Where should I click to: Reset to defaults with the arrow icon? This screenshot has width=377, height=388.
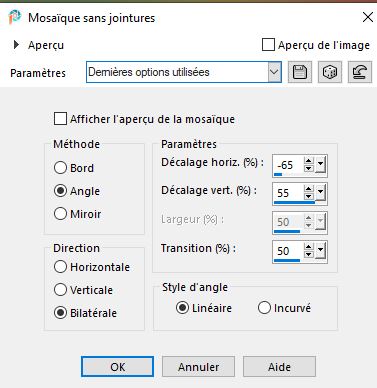[360, 72]
